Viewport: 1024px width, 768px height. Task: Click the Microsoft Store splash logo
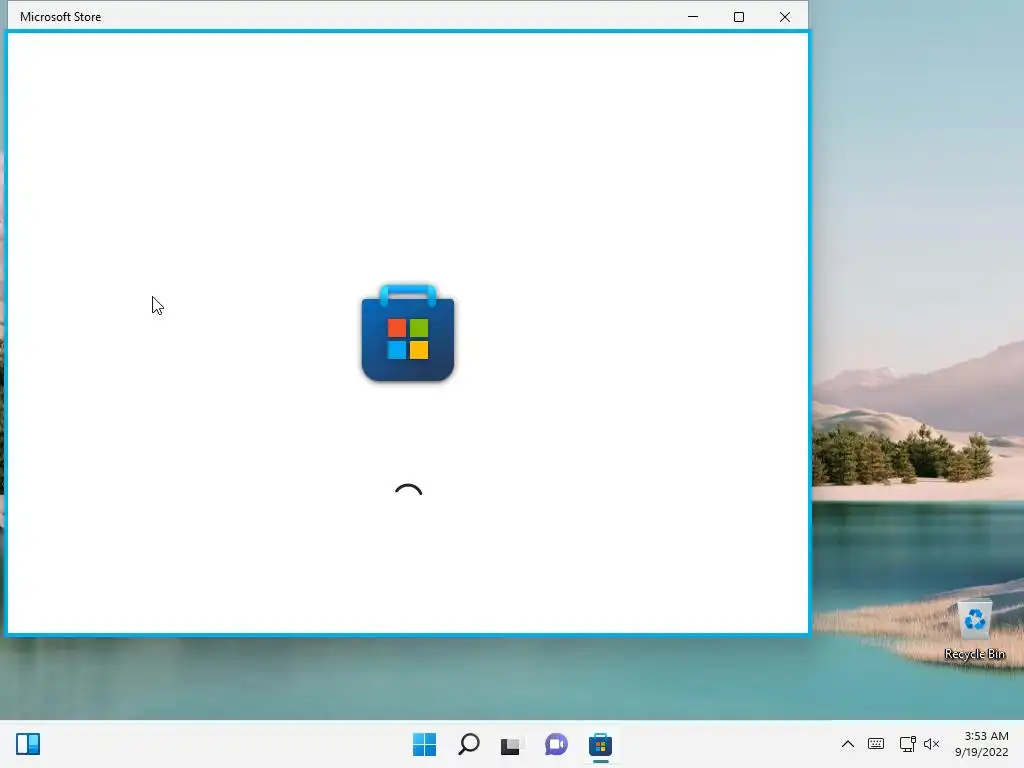coord(408,332)
